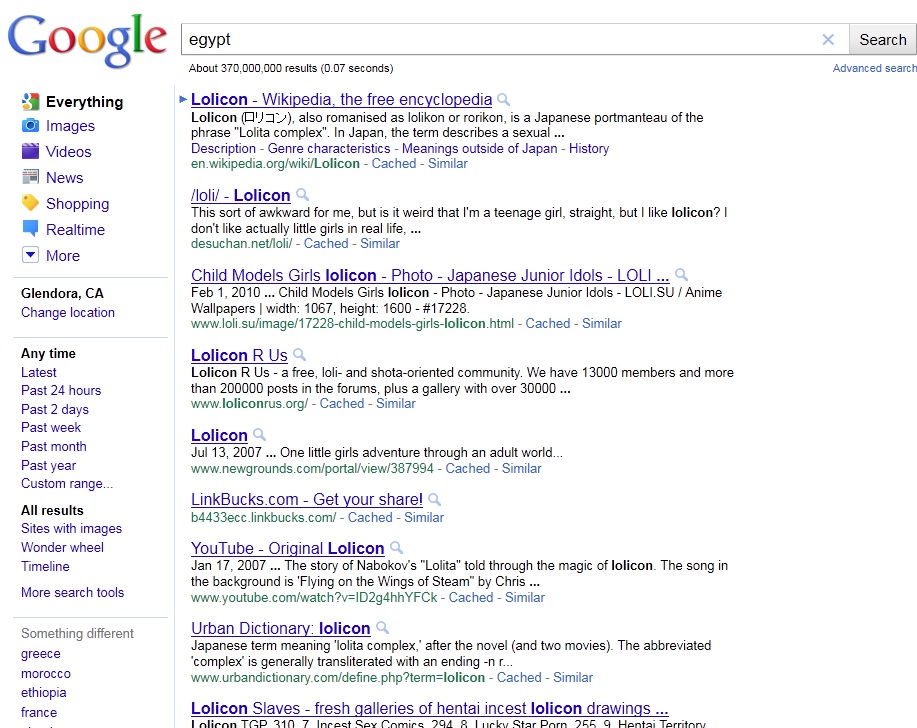Open Images via the camera icon
This screenshot has height=728, width=917.
[30, 126]
